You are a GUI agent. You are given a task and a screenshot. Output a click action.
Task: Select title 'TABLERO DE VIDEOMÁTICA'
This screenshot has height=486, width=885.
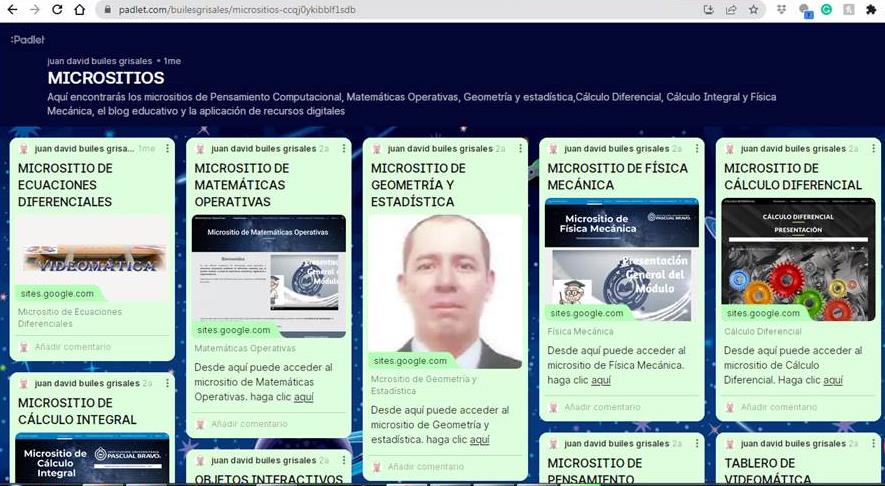coord(768,471)
